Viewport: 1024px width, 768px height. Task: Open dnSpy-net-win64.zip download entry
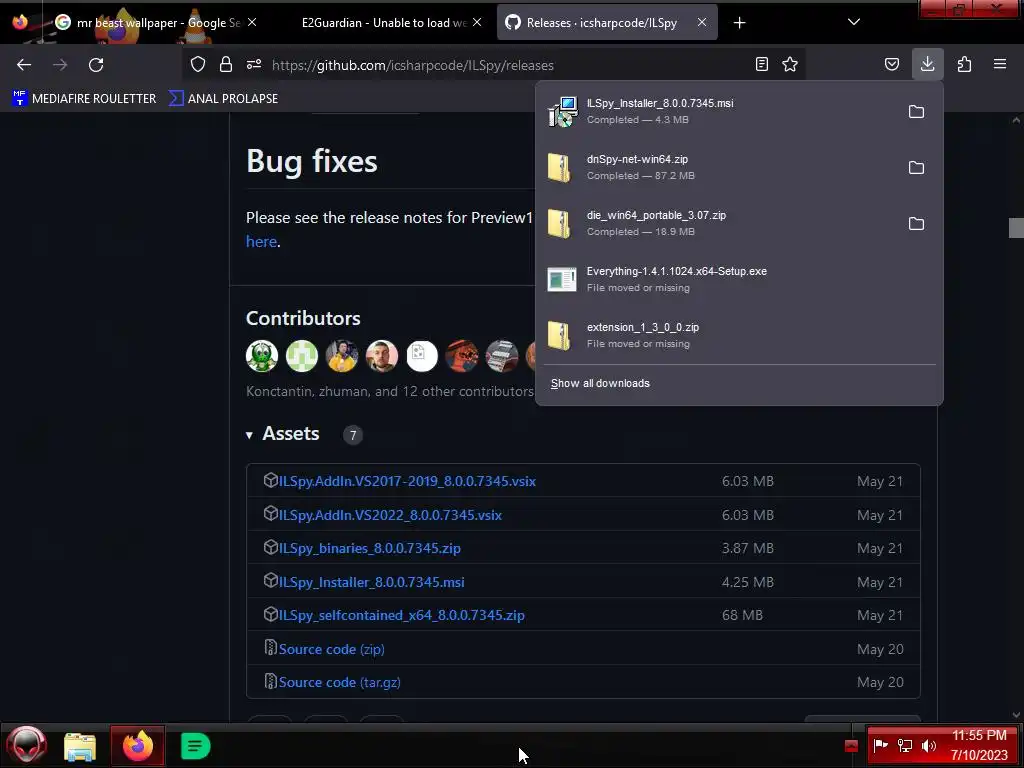pos(718,167)
